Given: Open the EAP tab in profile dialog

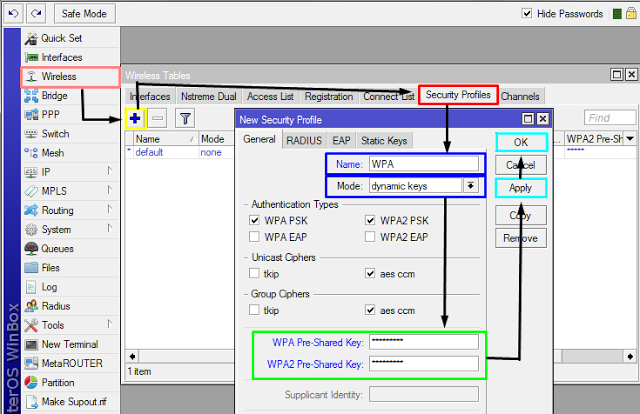Looking at the screenshot, I should click(x=341, y=140).
